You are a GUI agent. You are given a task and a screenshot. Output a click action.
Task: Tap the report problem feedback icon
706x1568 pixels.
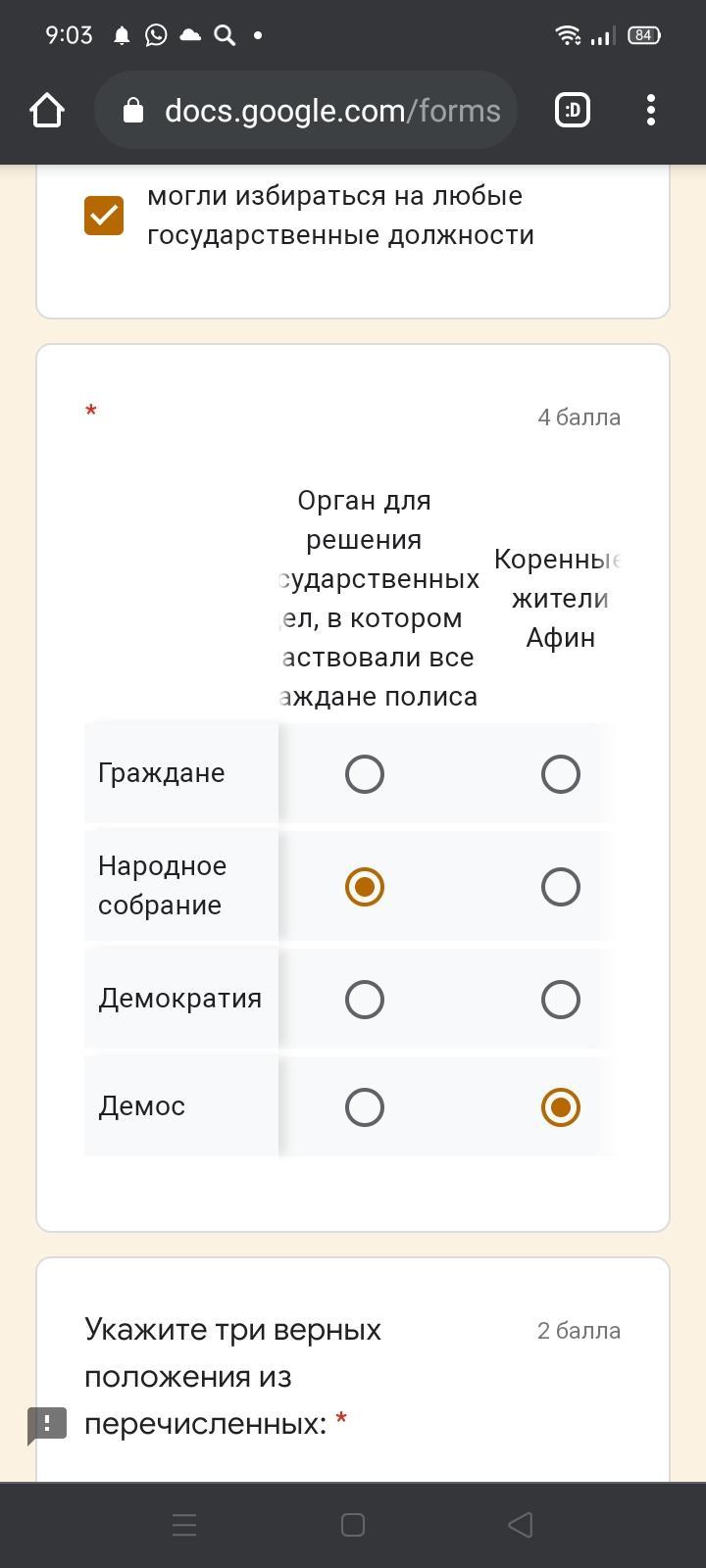[46, 1426]
